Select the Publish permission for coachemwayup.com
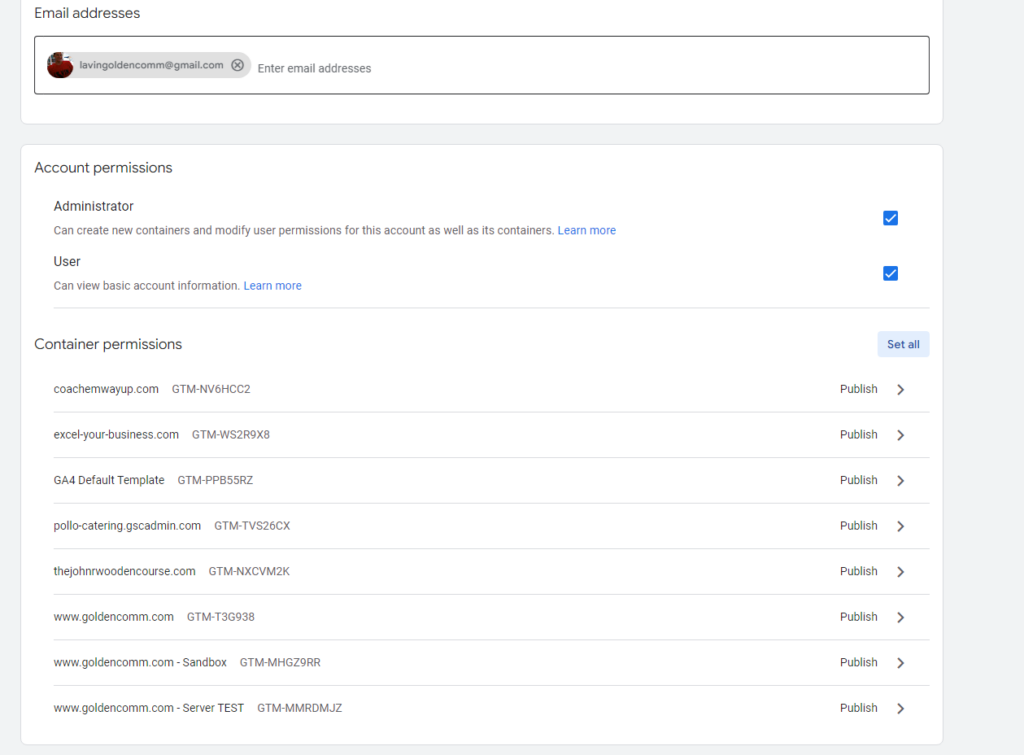Screen dimensions: 1024x755 pos(858,389)
